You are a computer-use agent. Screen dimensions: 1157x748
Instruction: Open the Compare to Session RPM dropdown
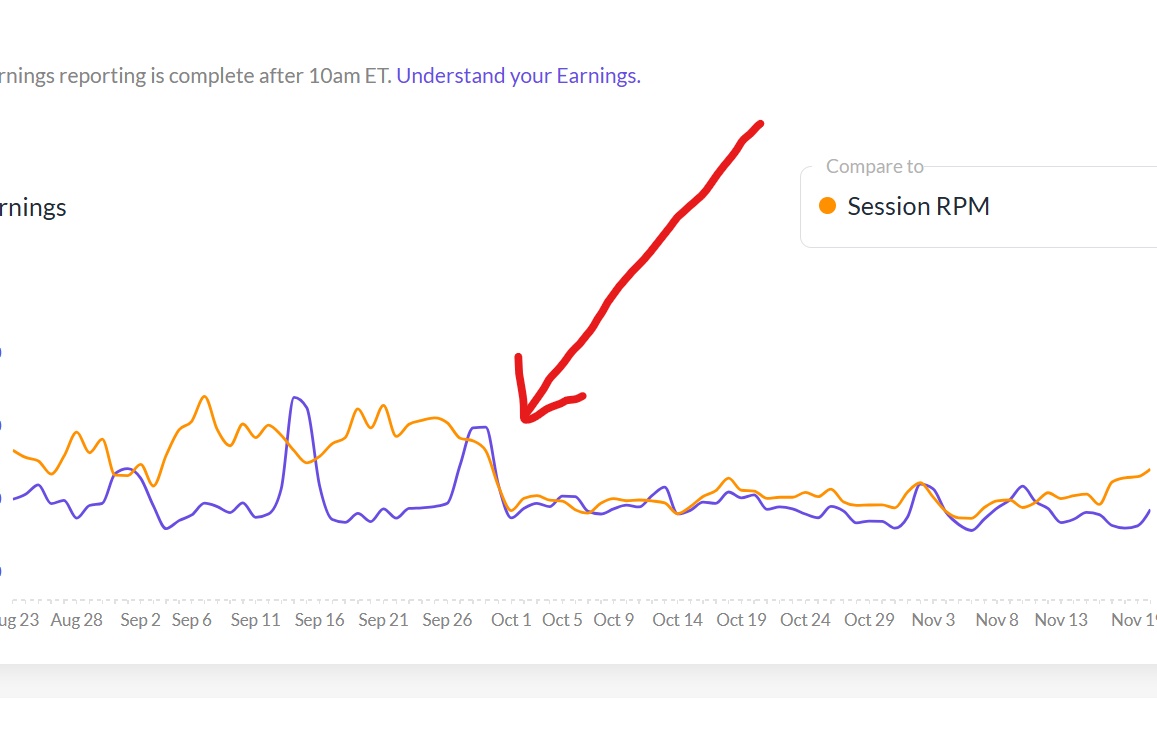coord(980,207)
